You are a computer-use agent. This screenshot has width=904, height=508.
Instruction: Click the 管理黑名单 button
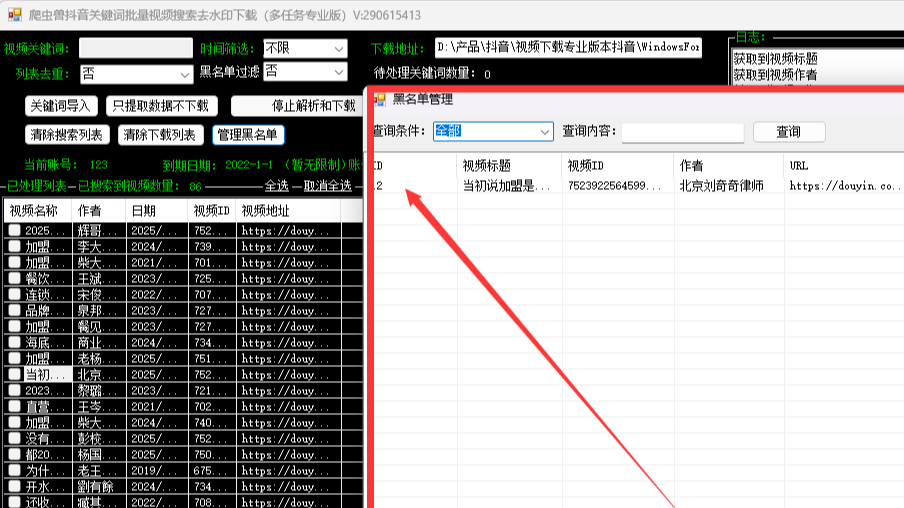coord(248,135)
